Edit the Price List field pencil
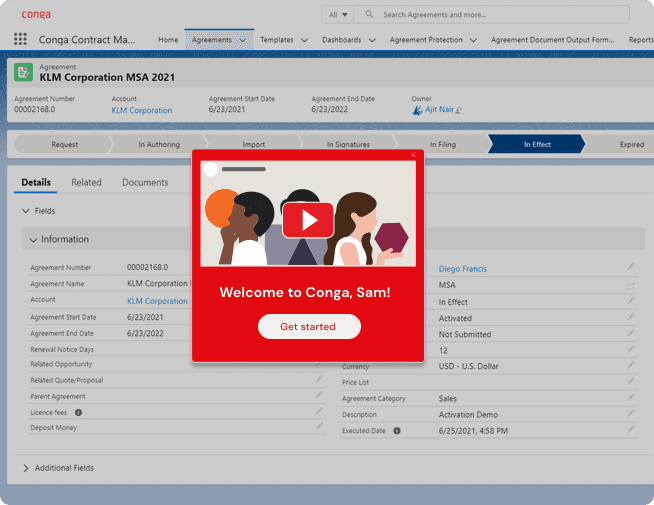The height and width of the screenshot is (505, 654). coord(631,381)
